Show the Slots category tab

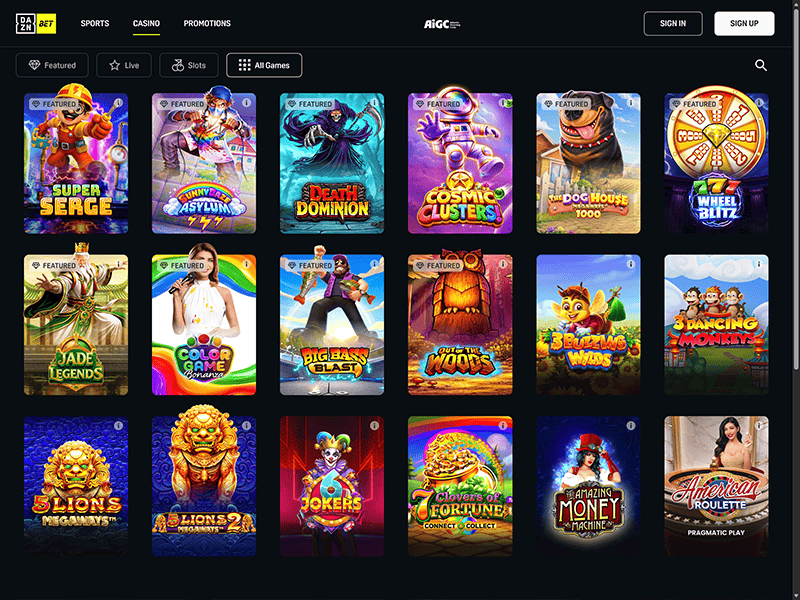click(189, 65)
